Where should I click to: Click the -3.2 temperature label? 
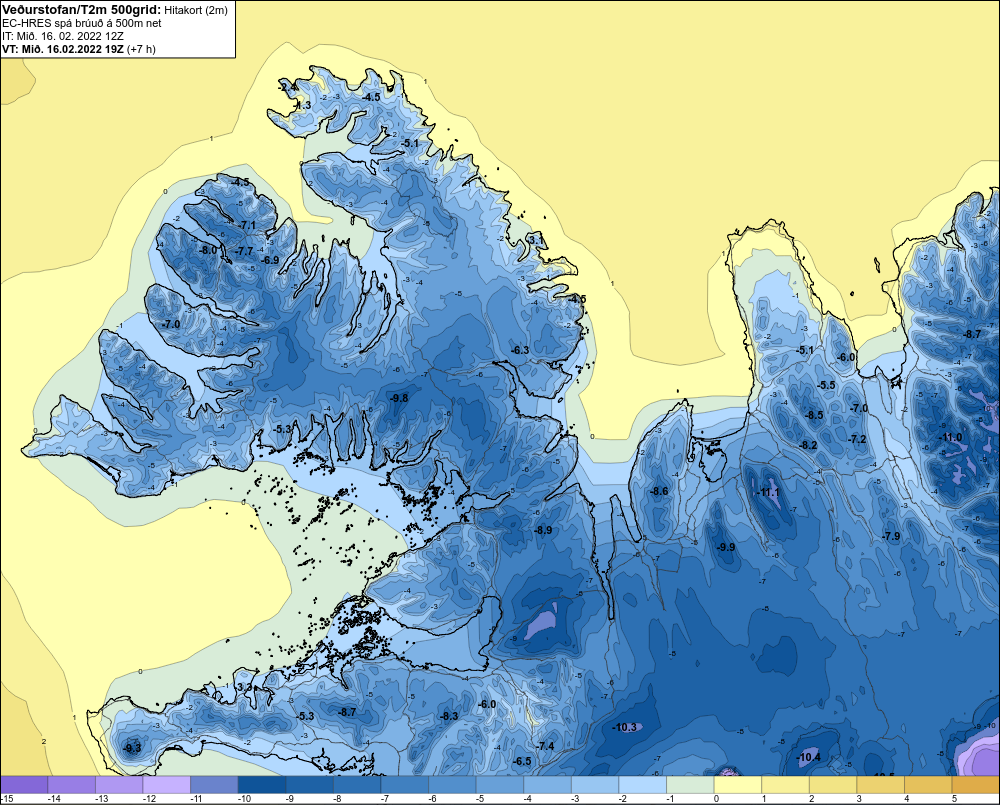coord(243,687)
